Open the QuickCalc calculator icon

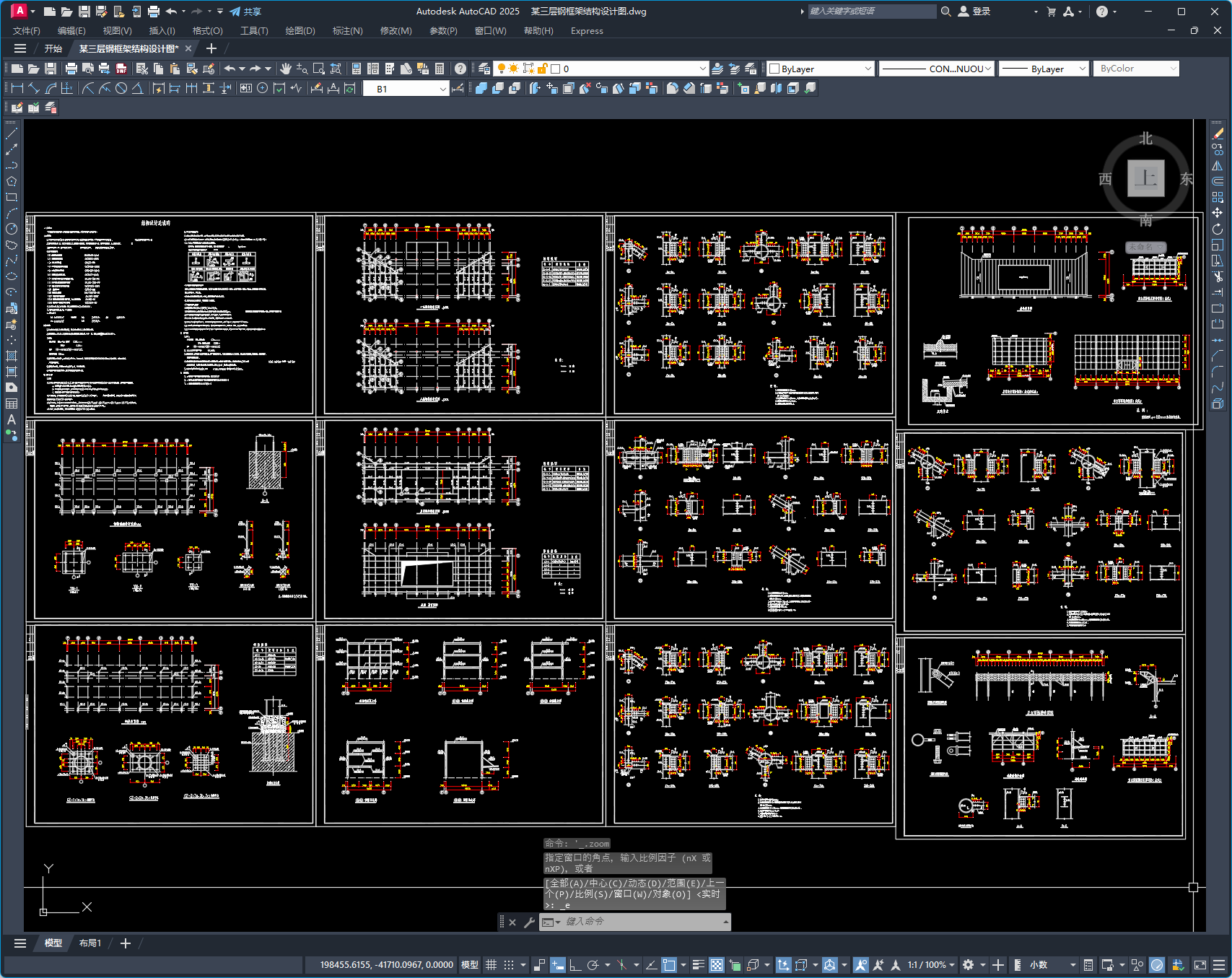click(439, 69)
